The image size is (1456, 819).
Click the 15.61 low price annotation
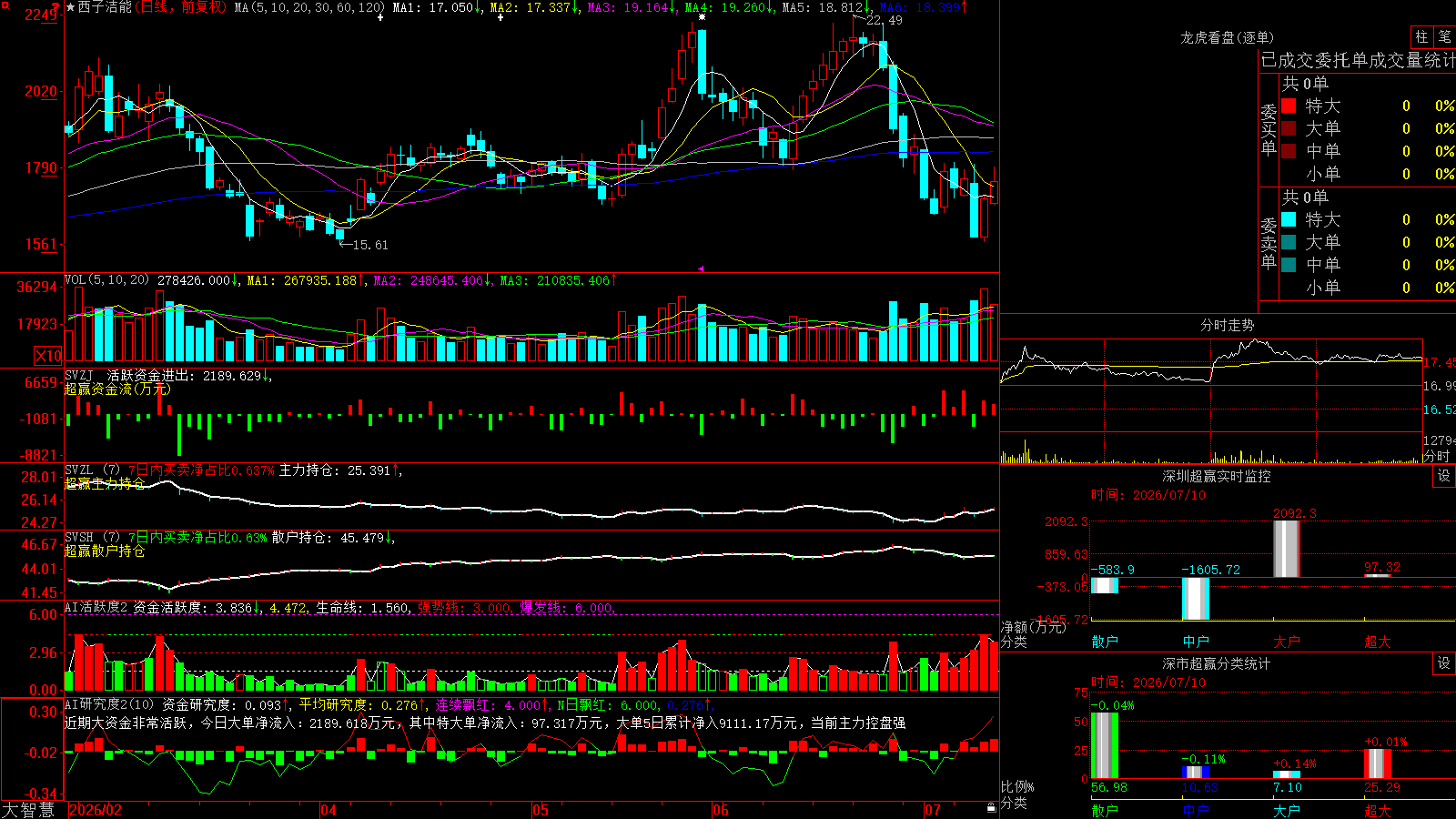[x=370, y=245]
